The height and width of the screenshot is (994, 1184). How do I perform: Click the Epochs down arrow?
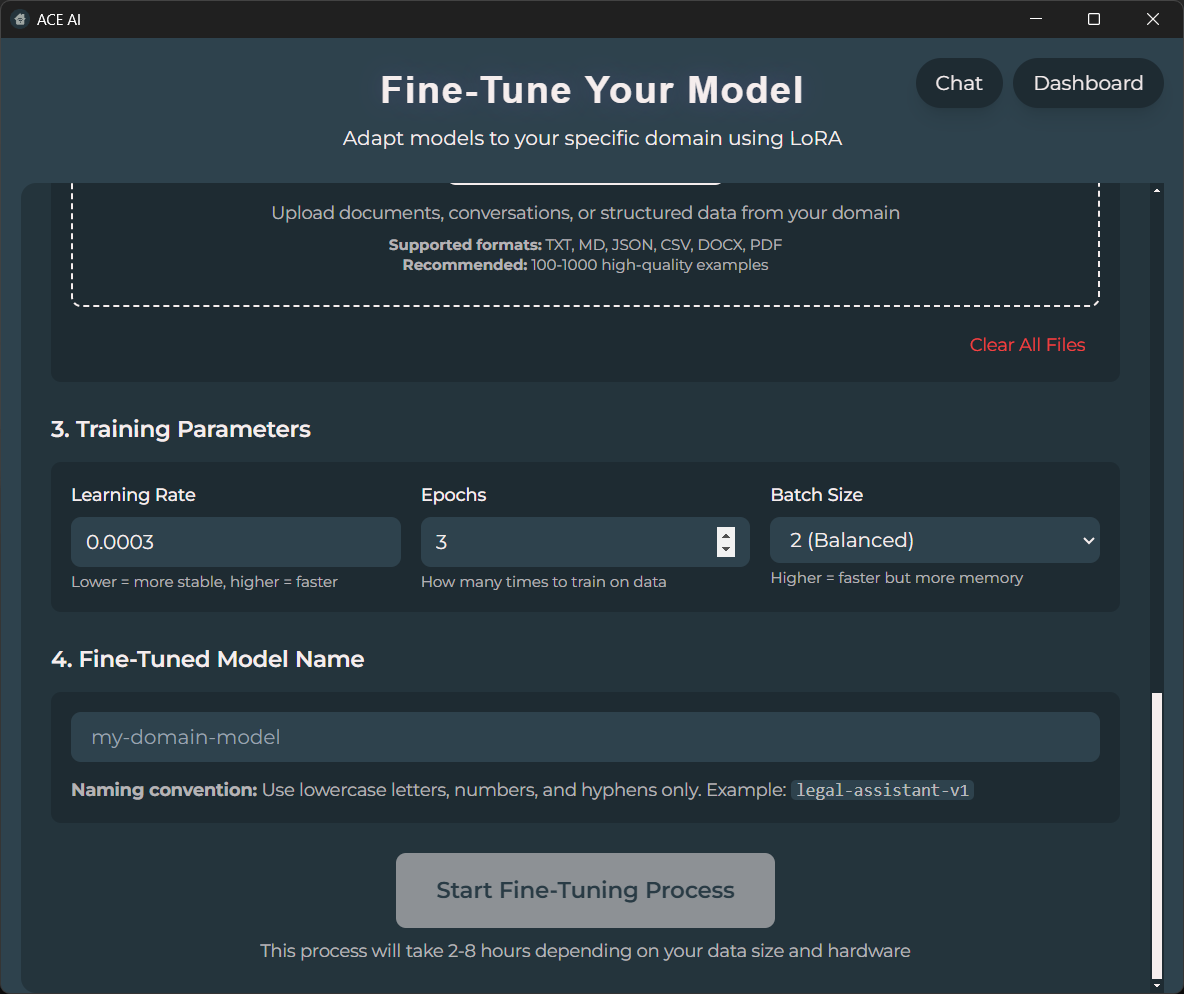(x=725, y=549)
